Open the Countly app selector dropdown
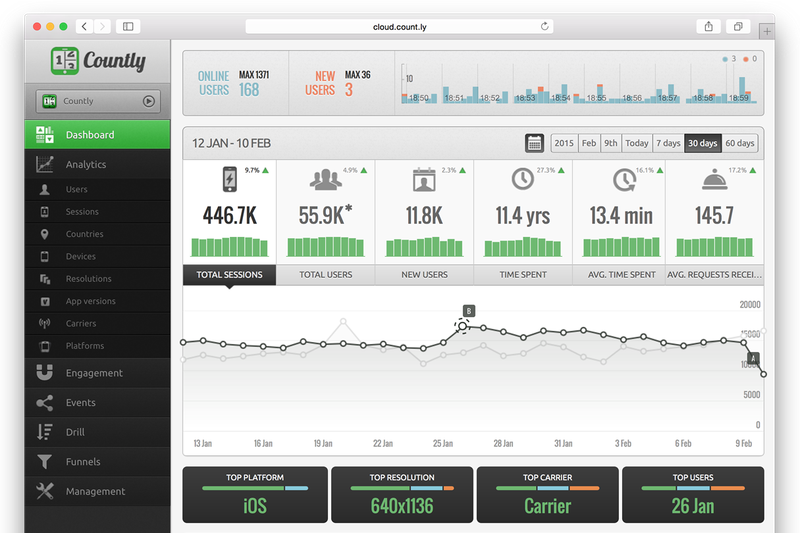Image resolution: width=800 pixels, height=533 pixels. (x=97, y=101)
